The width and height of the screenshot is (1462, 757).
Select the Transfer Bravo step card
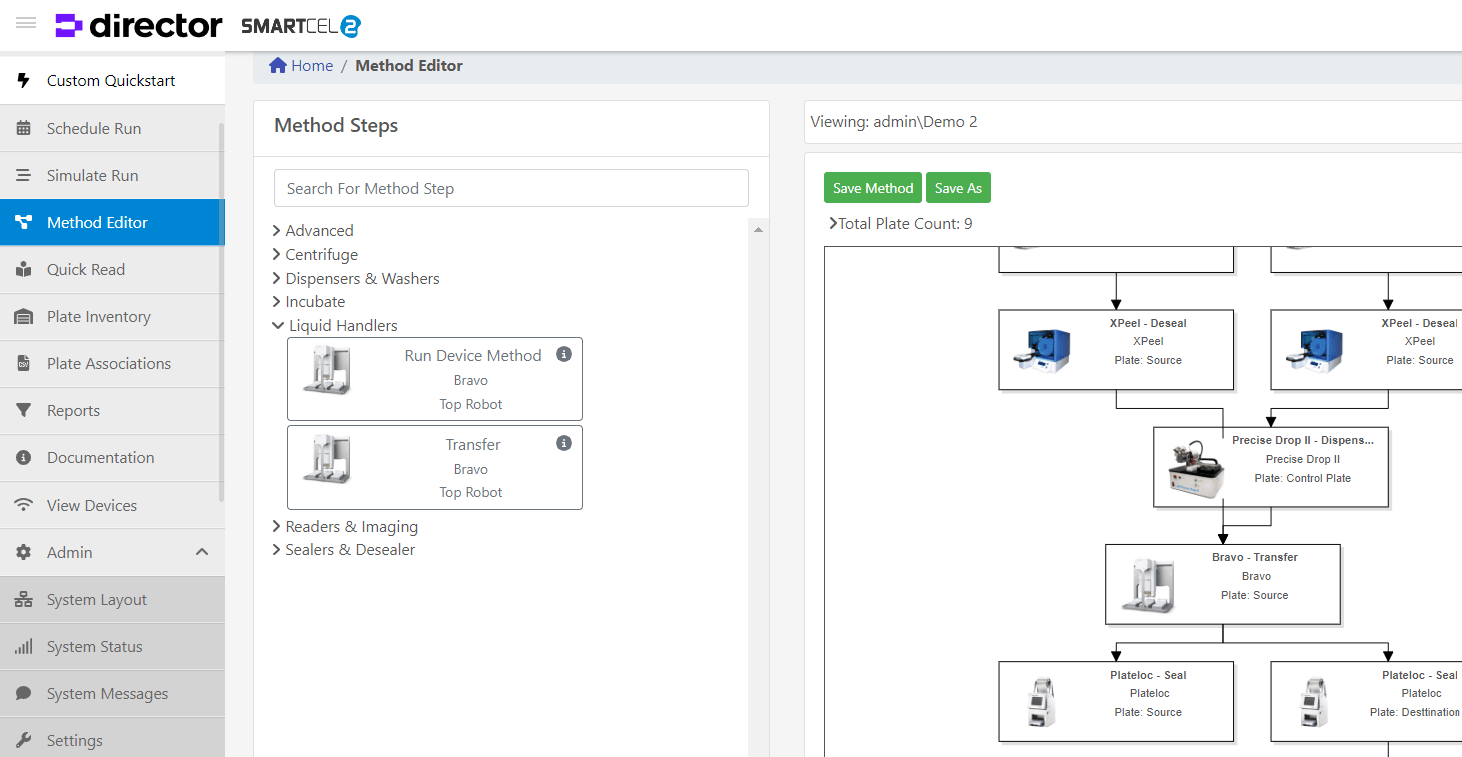click(435, 468)
